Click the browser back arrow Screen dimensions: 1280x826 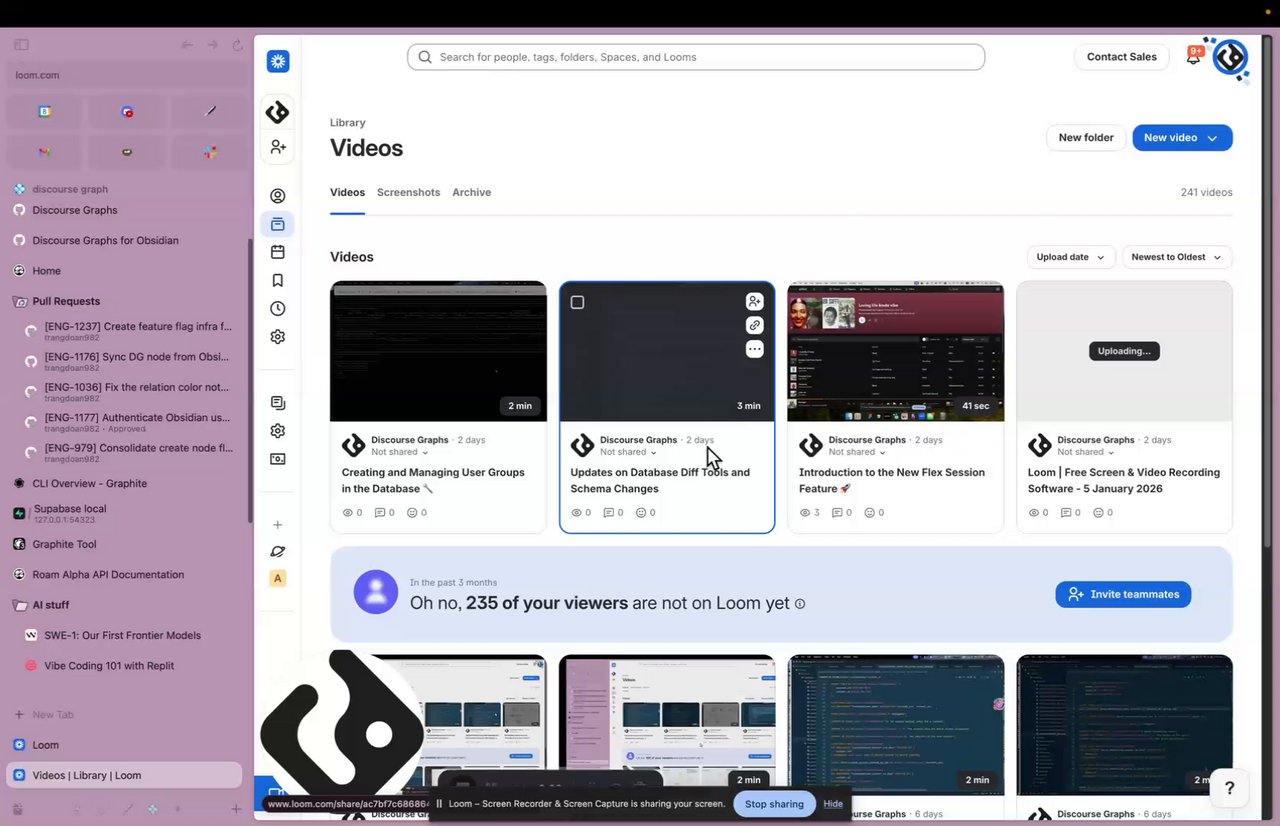coord(187,45)
